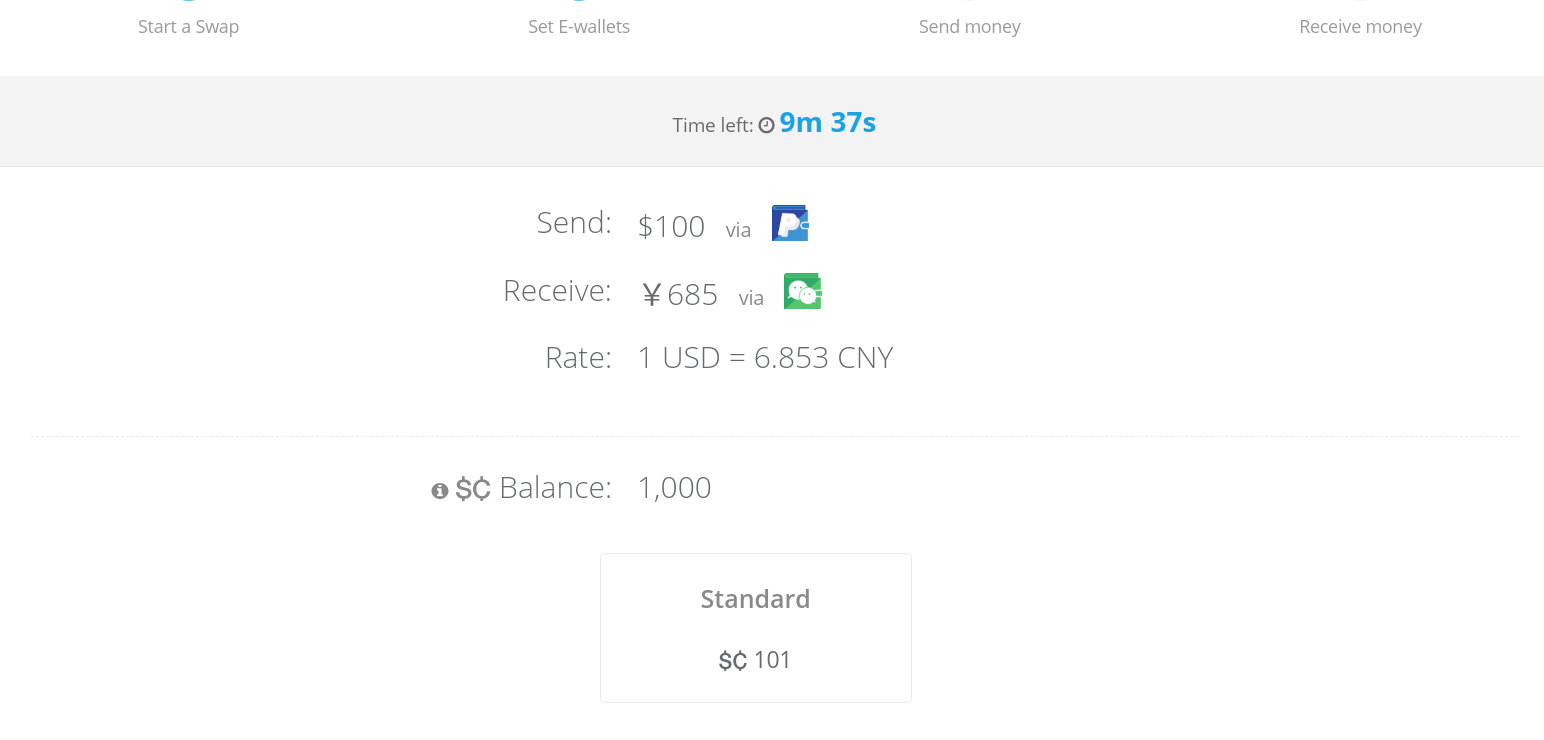Click the PayPal wallet icon
This screenshot has height=740, width=1544.
click(790, 223)
